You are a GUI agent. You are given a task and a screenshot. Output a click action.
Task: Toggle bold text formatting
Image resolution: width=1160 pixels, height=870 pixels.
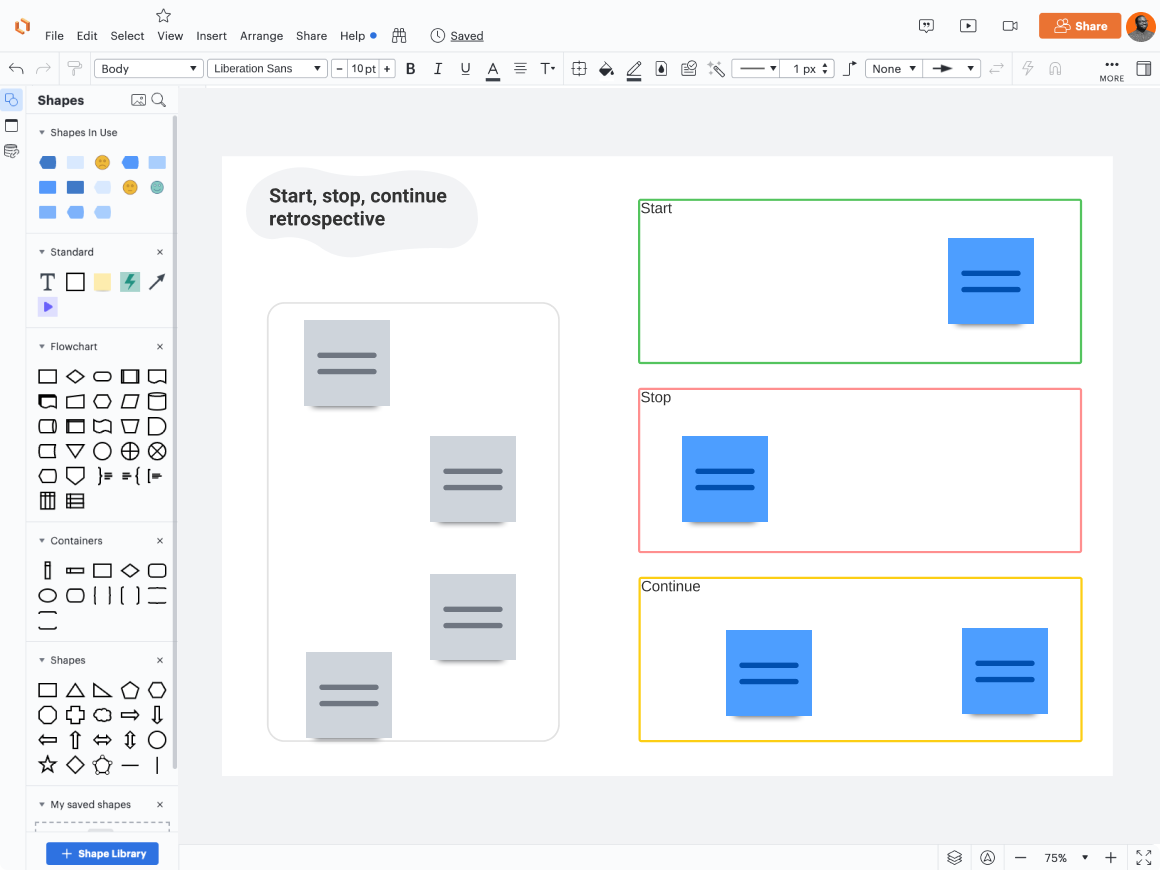[x=410, y=69]
